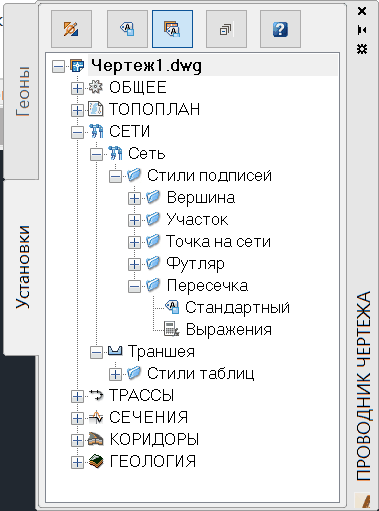Screen dimensions: 379x511
Task: Expand the ОБЩЕЕ node
Action: [77, 89]
